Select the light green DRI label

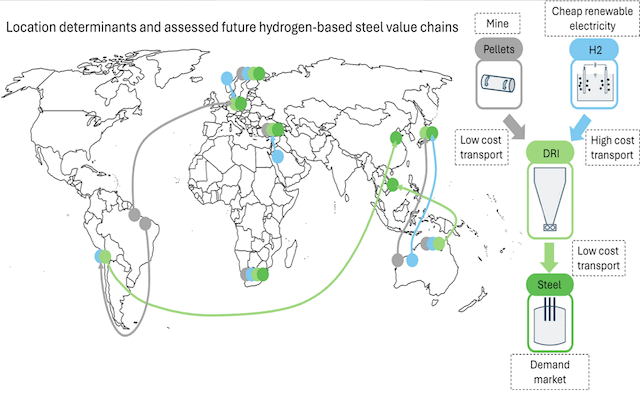[550, 153]
